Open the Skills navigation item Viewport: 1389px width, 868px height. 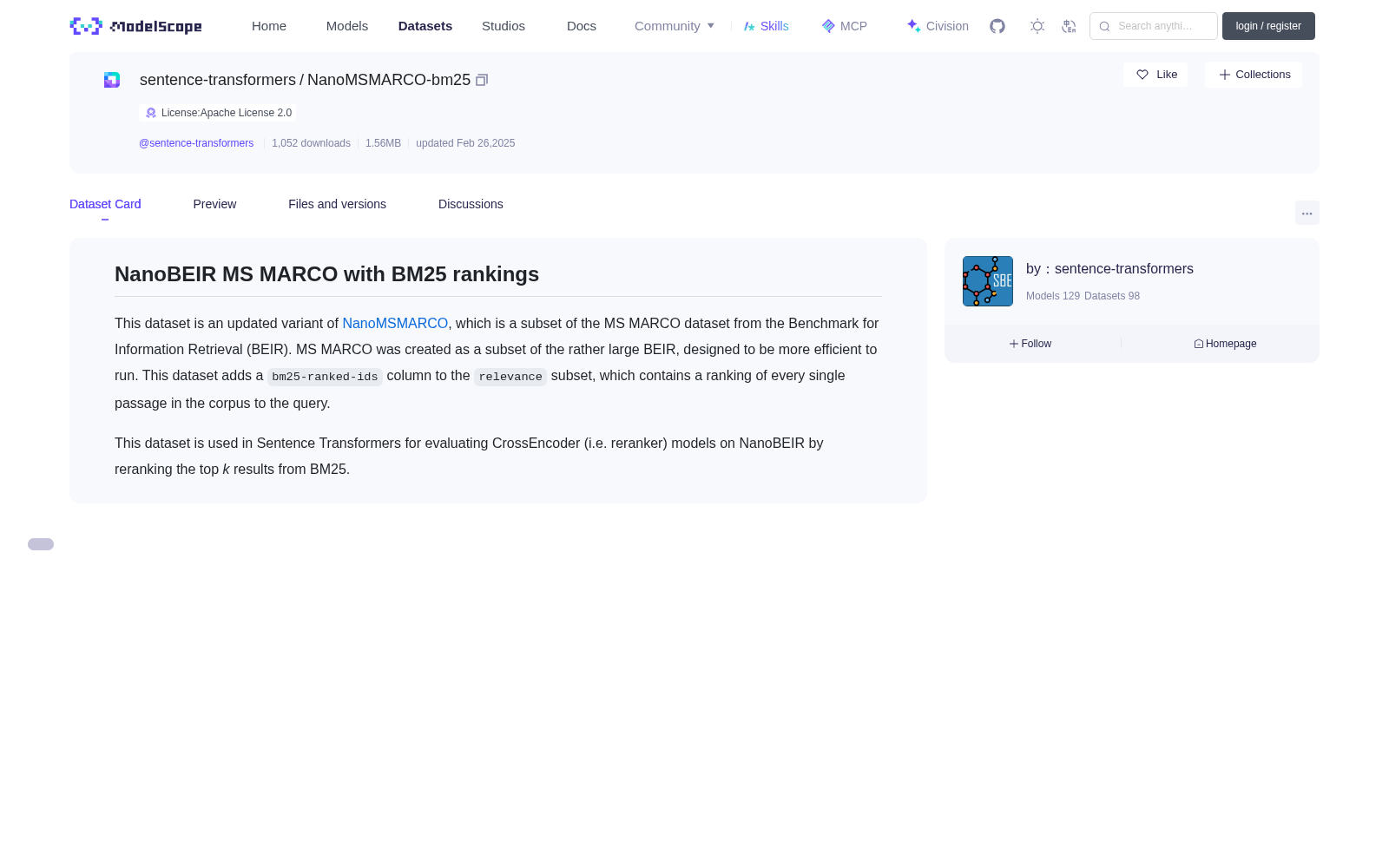click(x=766, y=26)
